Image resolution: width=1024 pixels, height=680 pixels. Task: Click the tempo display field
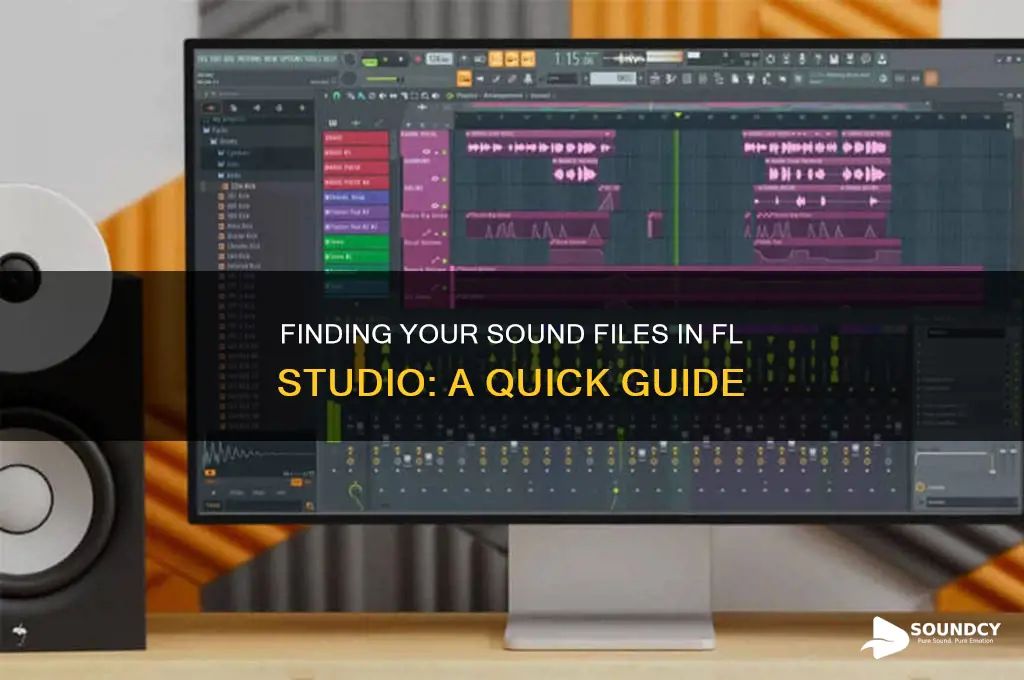pyautogui.click(x=439, y=59)
